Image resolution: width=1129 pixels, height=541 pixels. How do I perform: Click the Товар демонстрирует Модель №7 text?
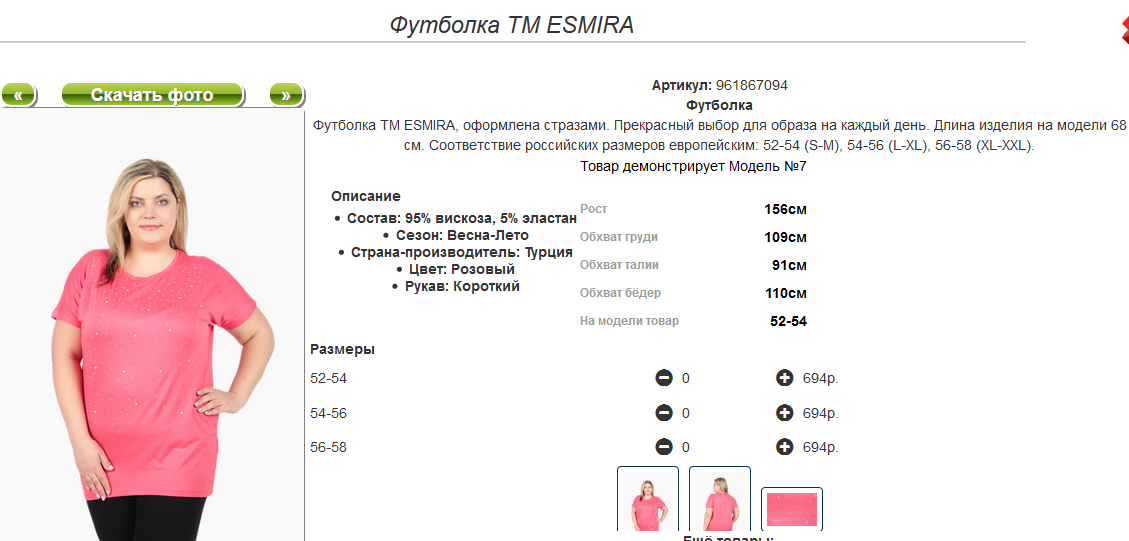pyautogui.click(x=693, y=166)
